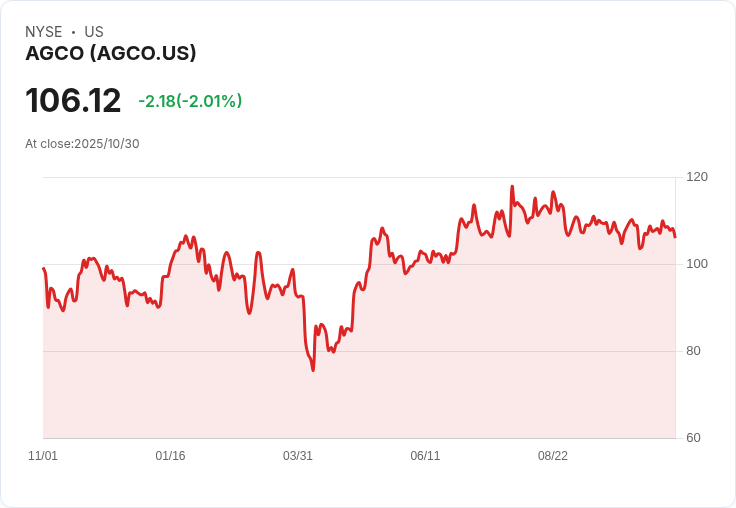The width and height of the screenshot is (736, 508).
Task: Click the US market label
Action: (x=94, y=32)
